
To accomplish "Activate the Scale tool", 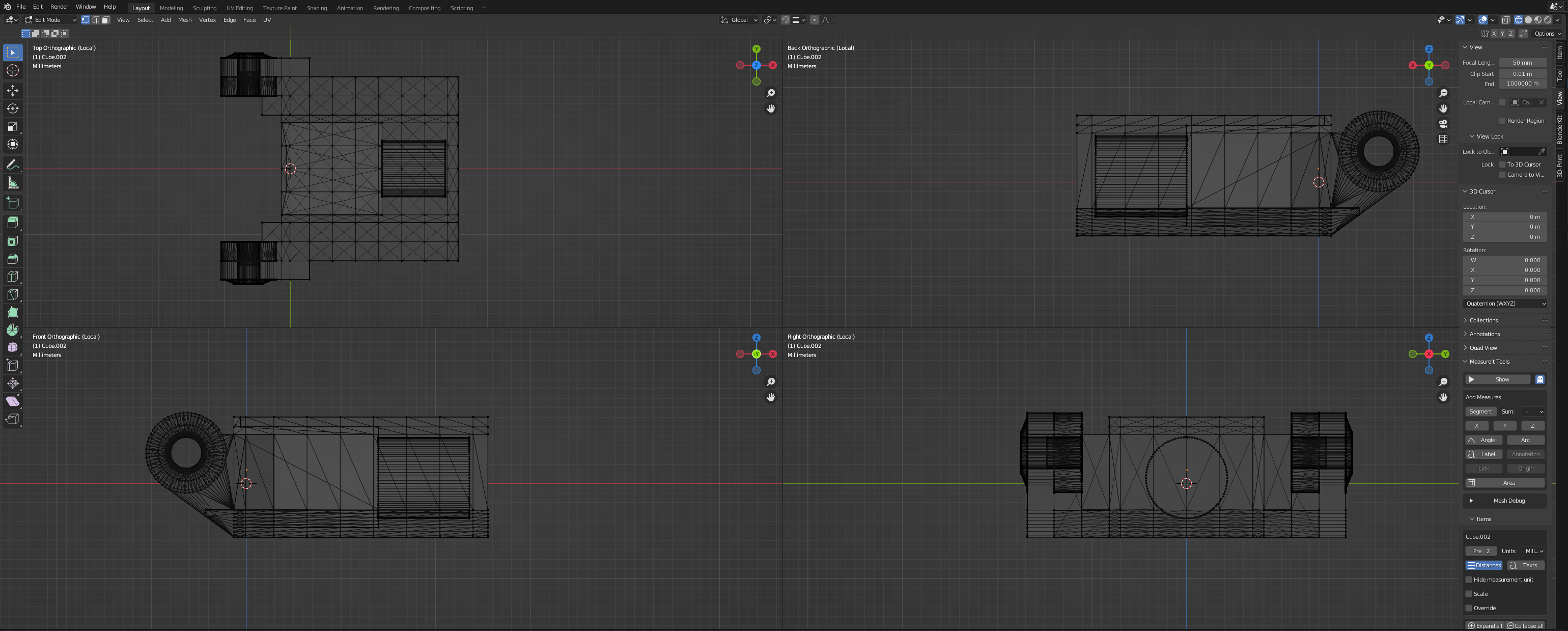I will 13,127.
